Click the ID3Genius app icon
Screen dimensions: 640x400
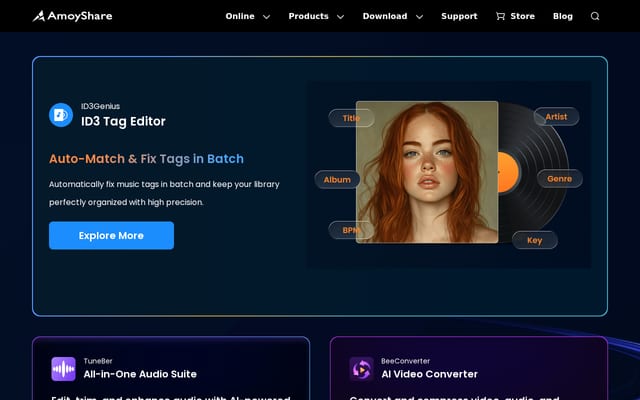coord(61,115)
